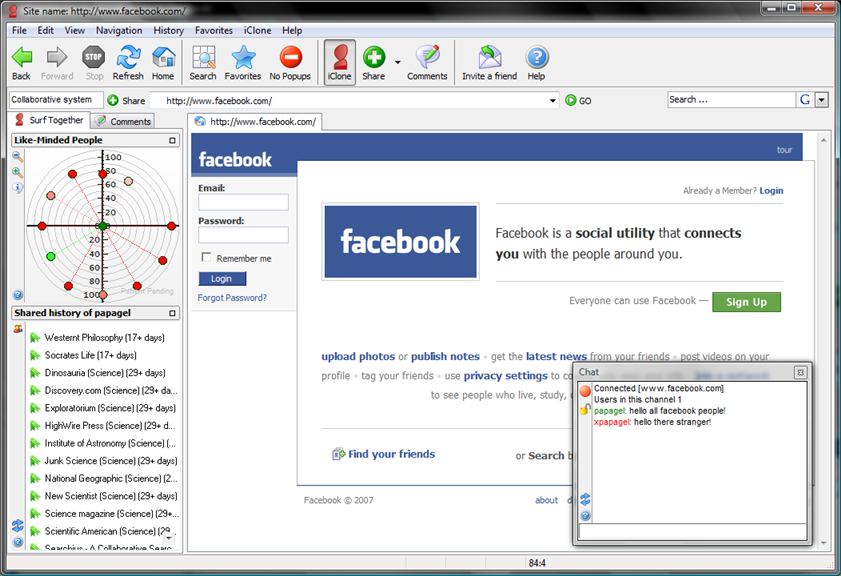Viewport: 841px width, 576px height.
Task: Click the blue Login button
Action: (222, 279)
